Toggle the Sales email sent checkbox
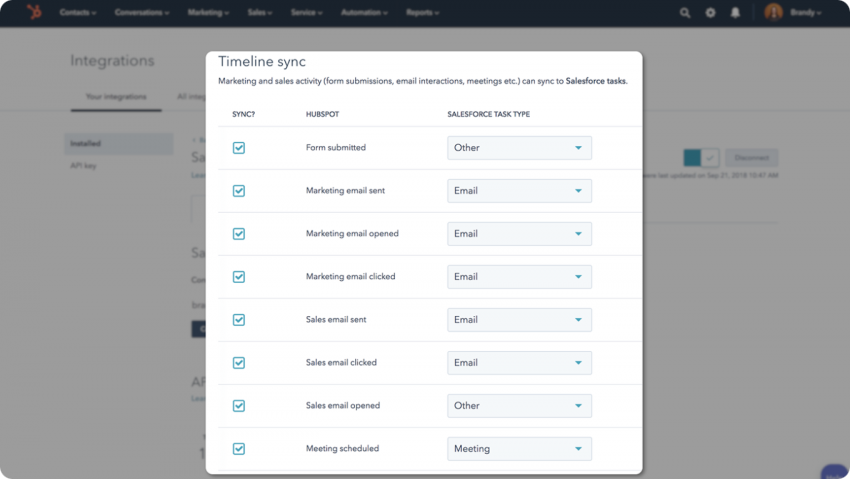This screenshot has width=850, height=479. (239, 320)
